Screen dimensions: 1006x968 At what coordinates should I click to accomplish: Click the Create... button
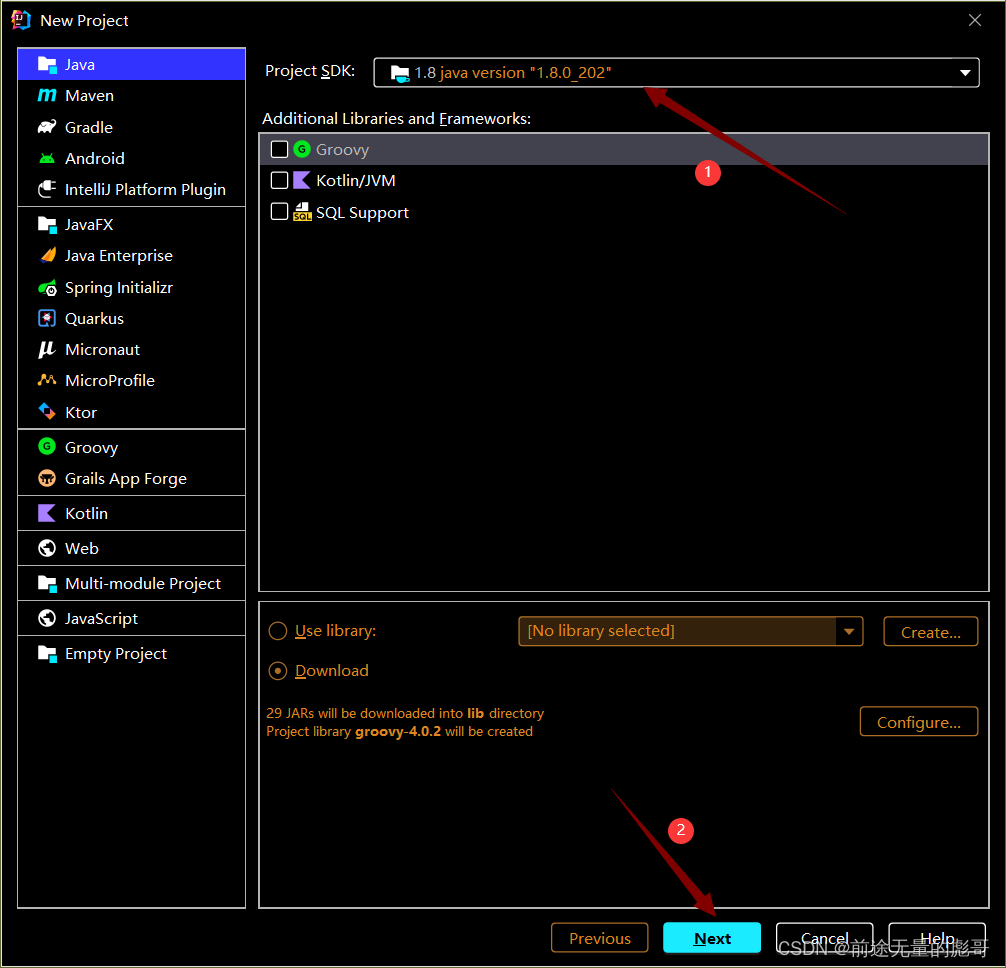point(930,632)
